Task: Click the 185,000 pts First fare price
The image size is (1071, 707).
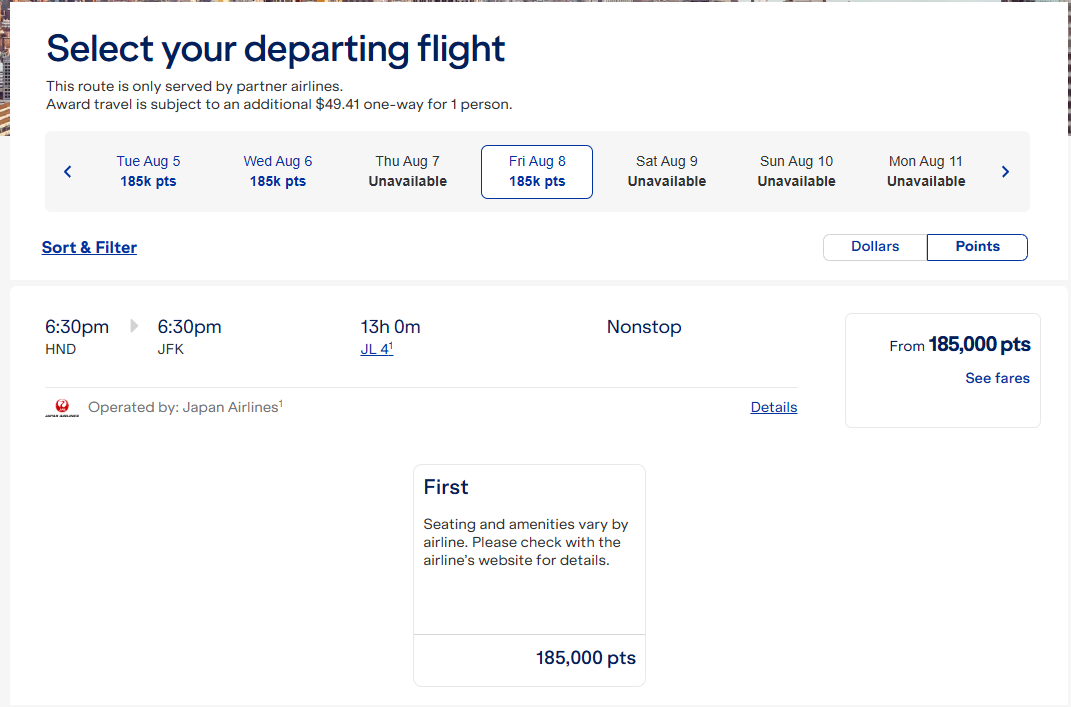Action: click(585, 658)
